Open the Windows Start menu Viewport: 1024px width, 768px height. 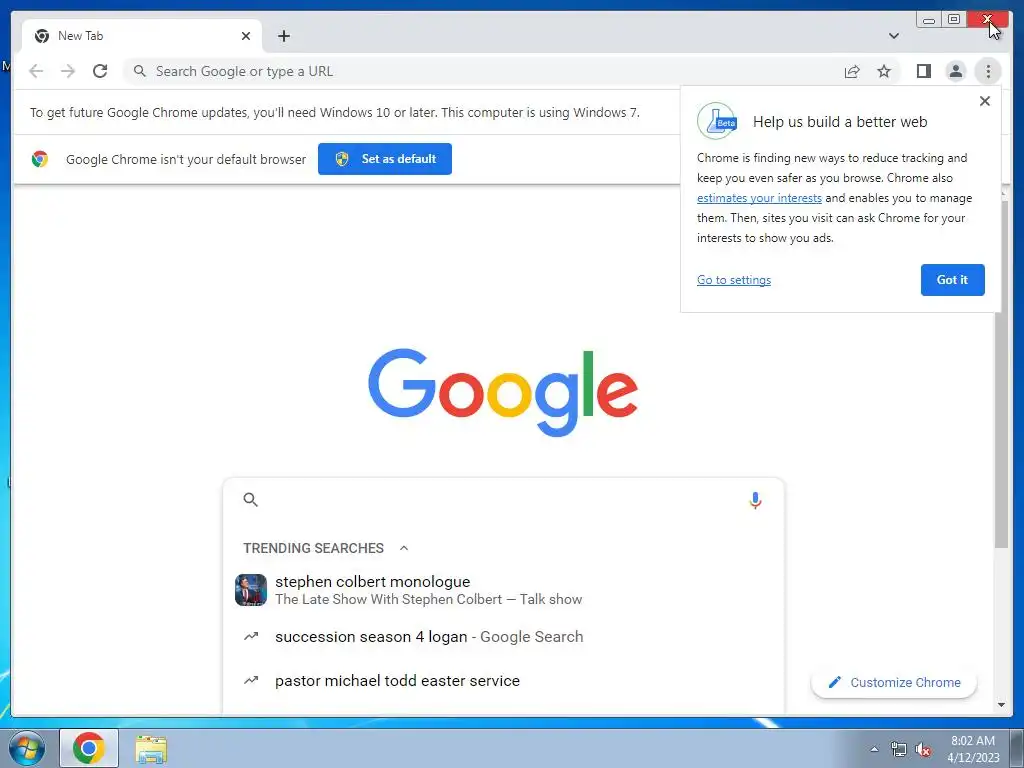26,748
